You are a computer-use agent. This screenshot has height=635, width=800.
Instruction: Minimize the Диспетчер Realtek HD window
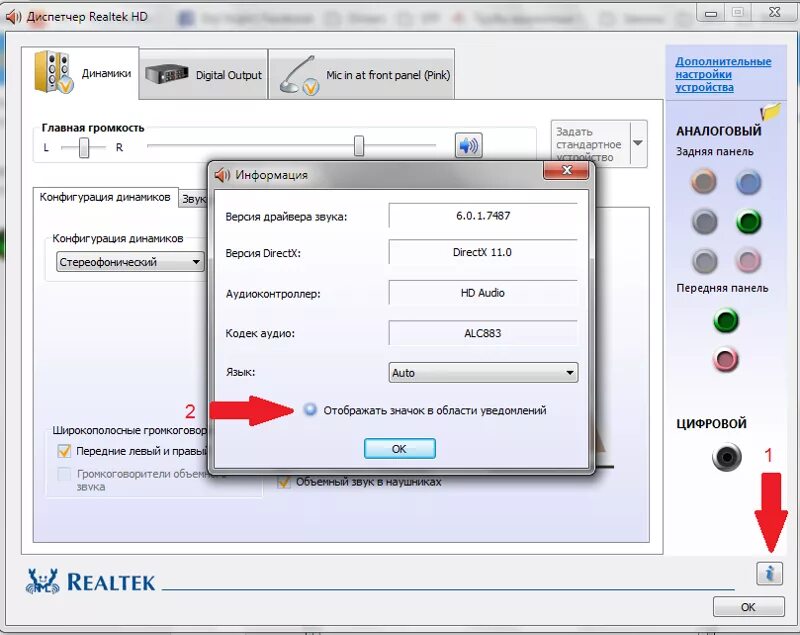click(711, 13)
